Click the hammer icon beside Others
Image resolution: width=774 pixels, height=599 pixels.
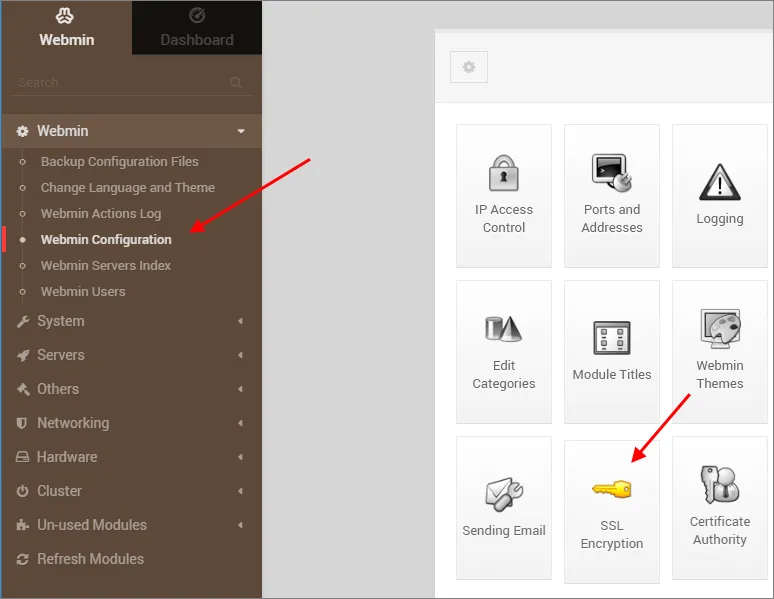coord(23,389)
